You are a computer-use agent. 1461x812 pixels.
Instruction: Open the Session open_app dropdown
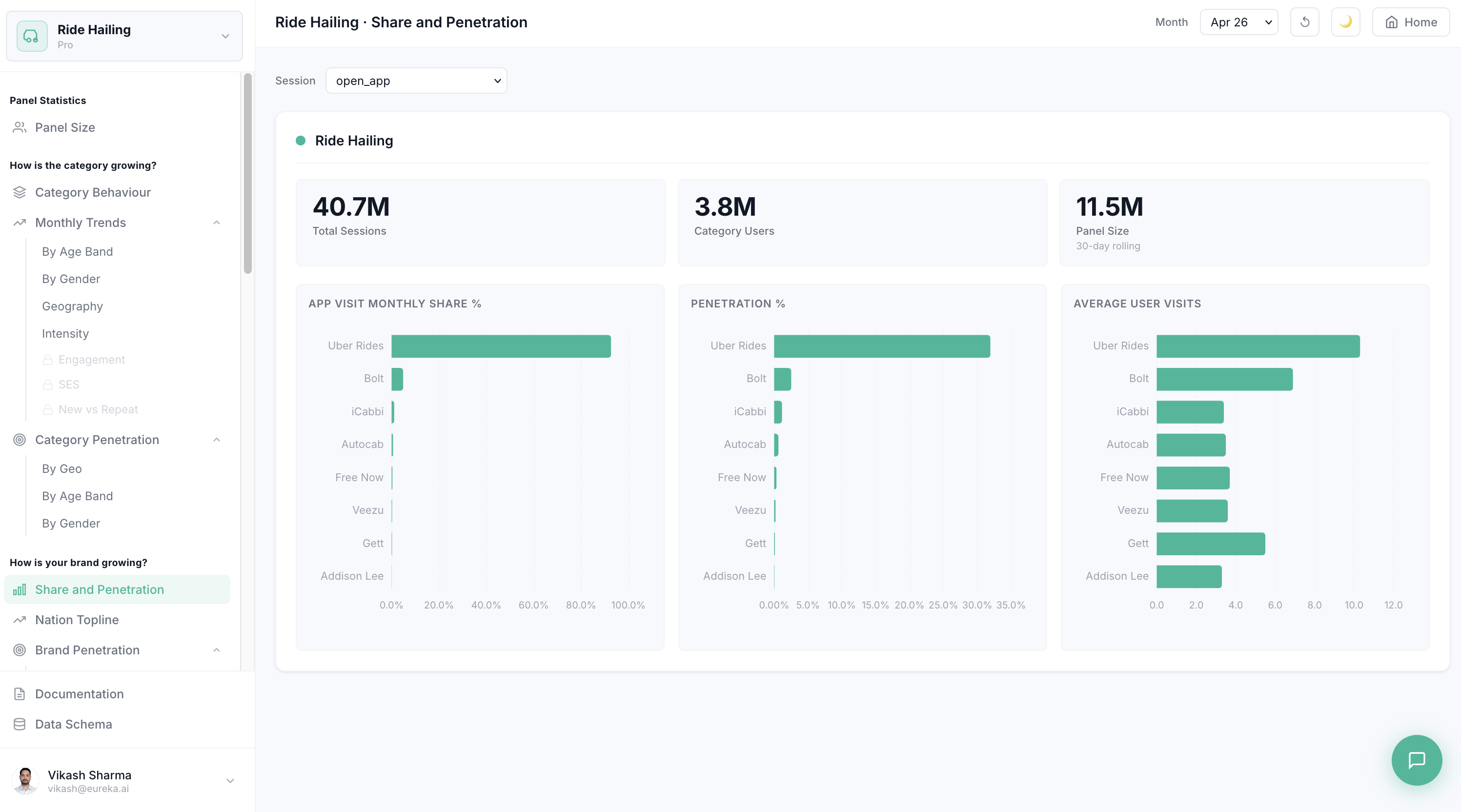point(416,81)
